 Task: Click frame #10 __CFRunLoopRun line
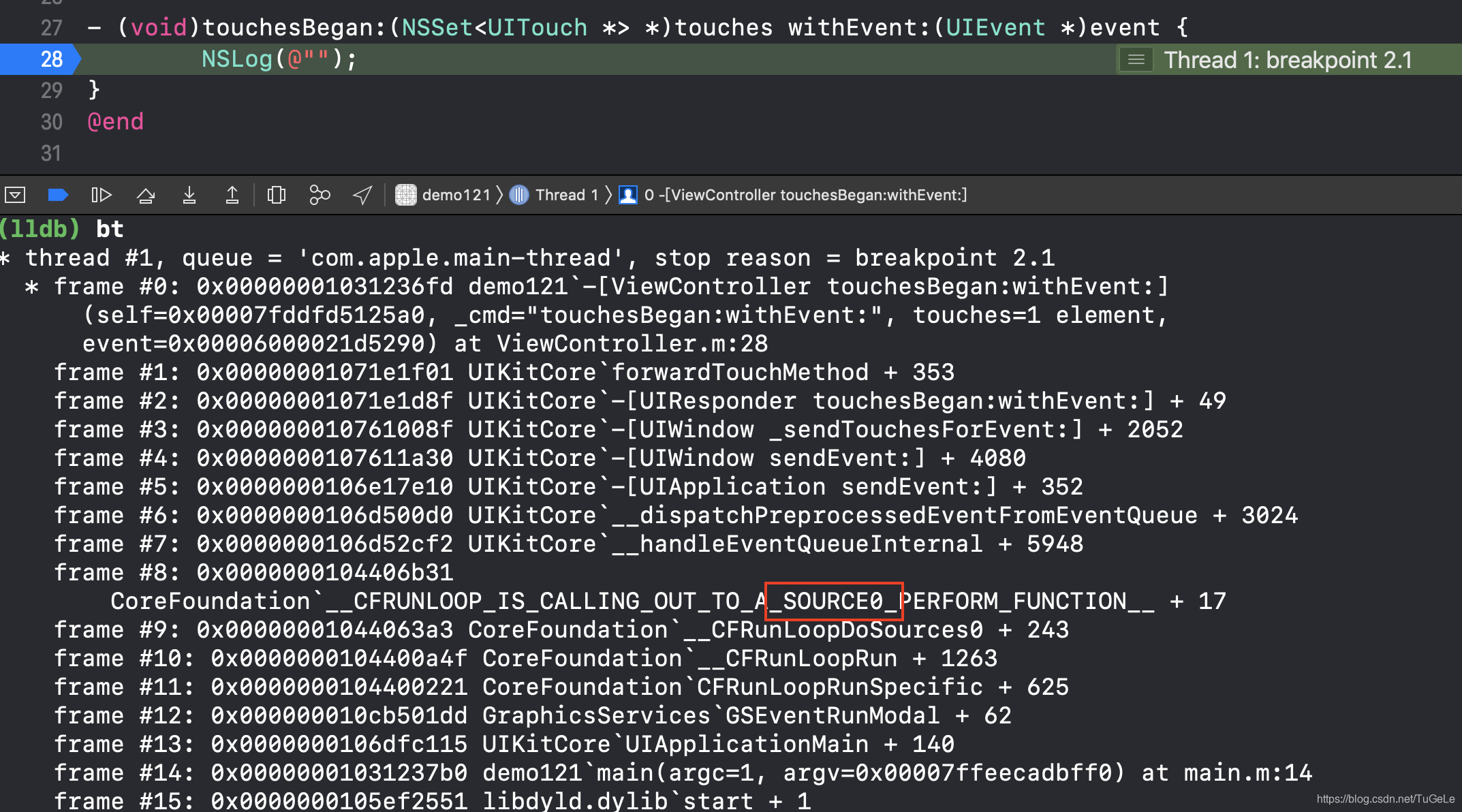coord(525,658)
